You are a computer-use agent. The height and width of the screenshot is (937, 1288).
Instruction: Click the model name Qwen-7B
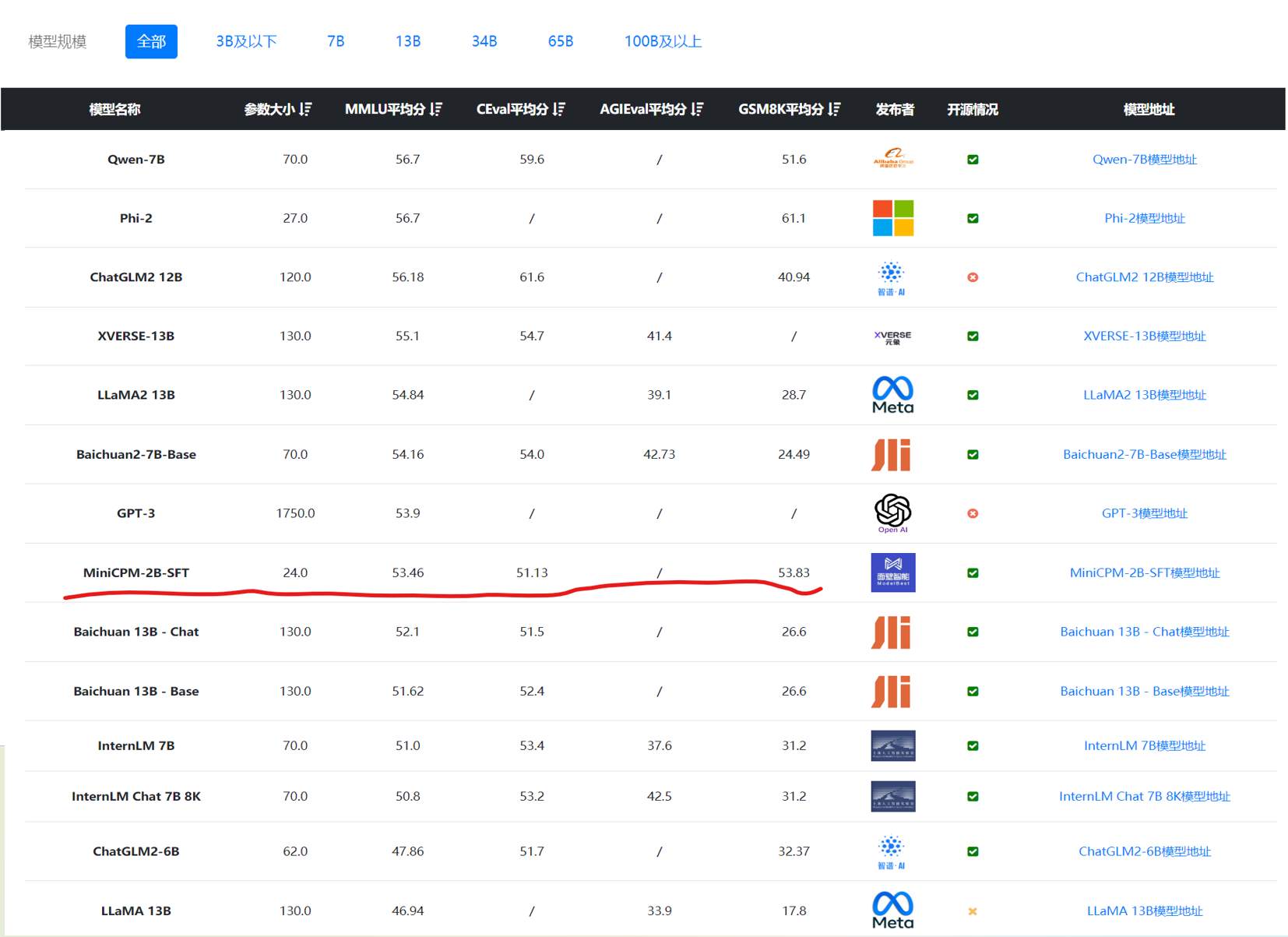click(136, 159)
